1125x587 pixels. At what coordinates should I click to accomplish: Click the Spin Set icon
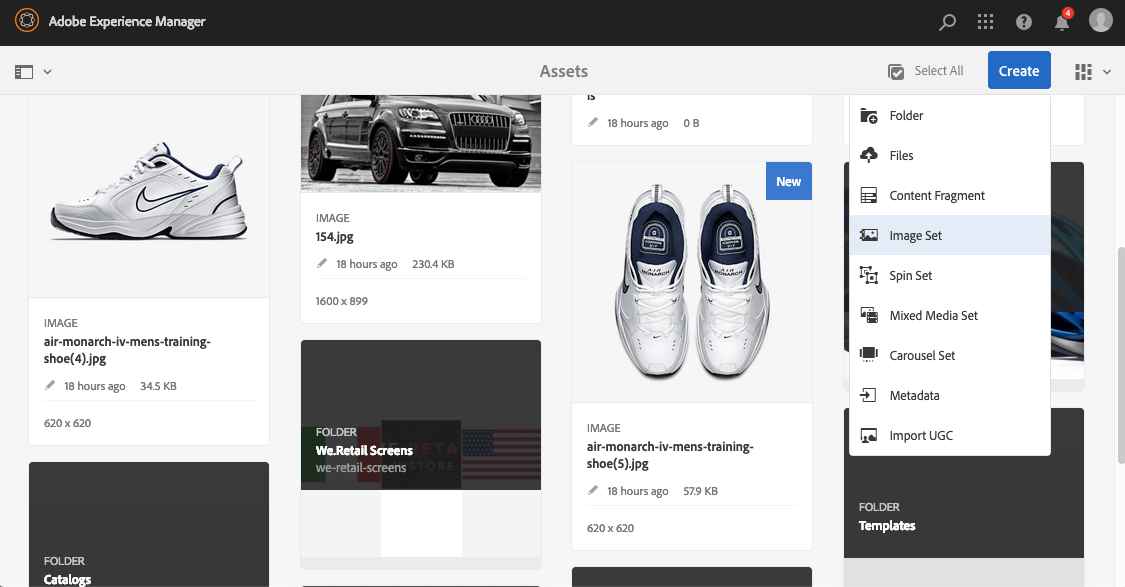869,275
